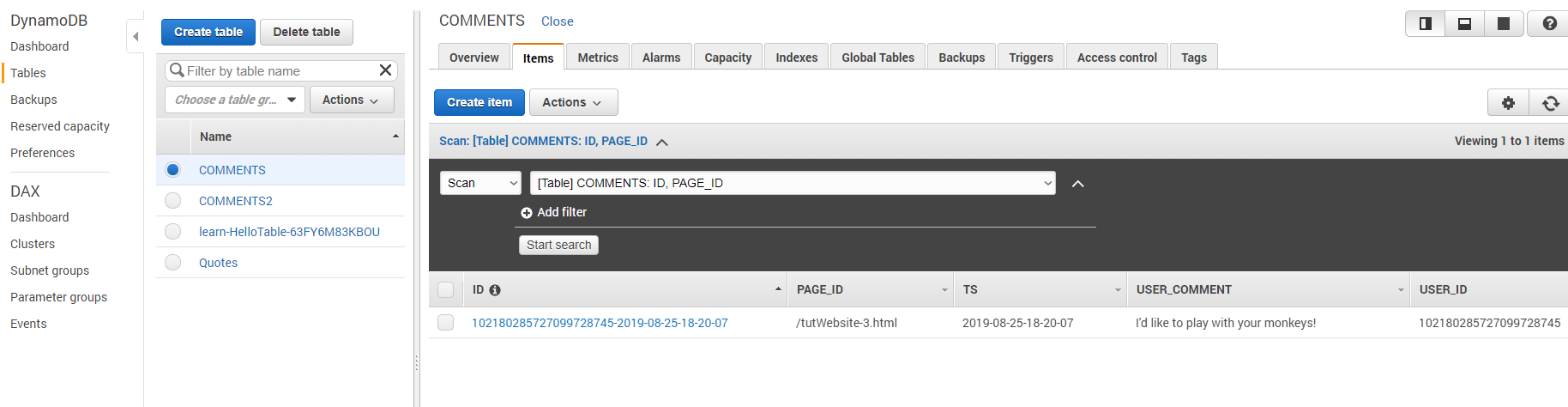Refresh the items list
1568x407 pixels.
click(1550, 103)
